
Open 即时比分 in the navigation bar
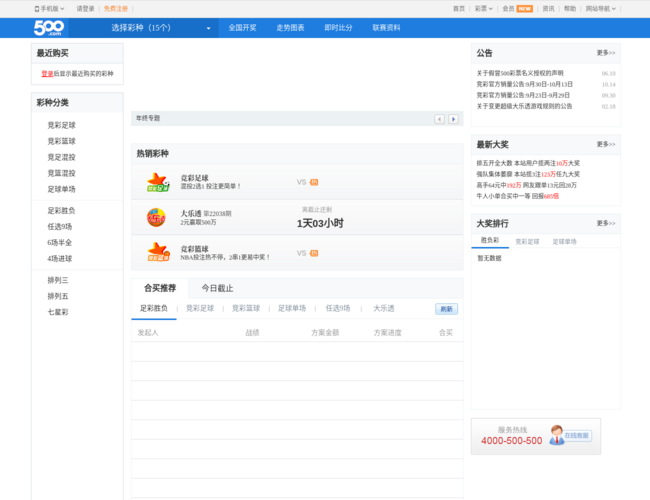pos(338,28)
